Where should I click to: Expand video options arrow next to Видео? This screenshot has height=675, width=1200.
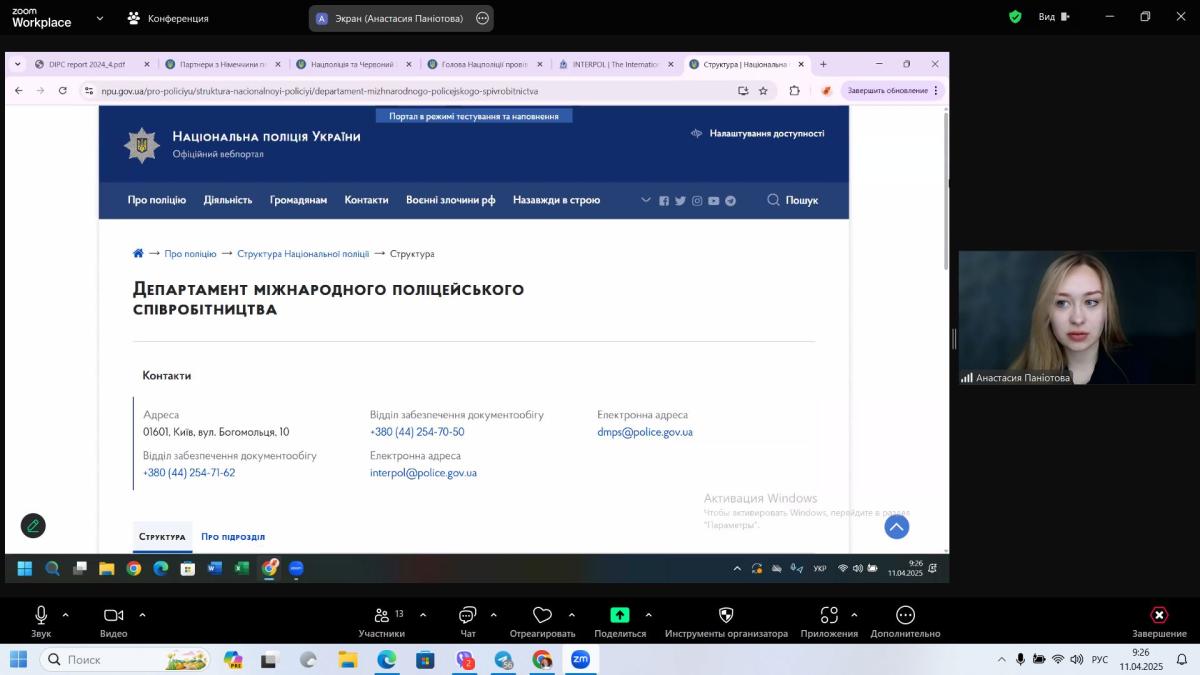142,615
